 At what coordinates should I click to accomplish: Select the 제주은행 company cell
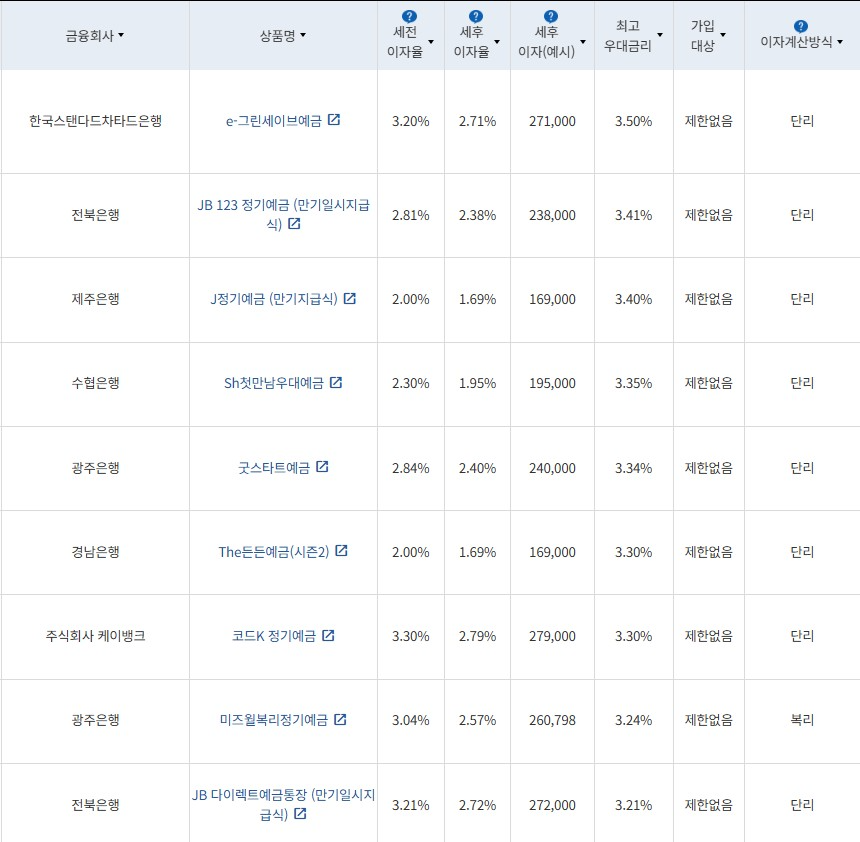tap(95, 299)
